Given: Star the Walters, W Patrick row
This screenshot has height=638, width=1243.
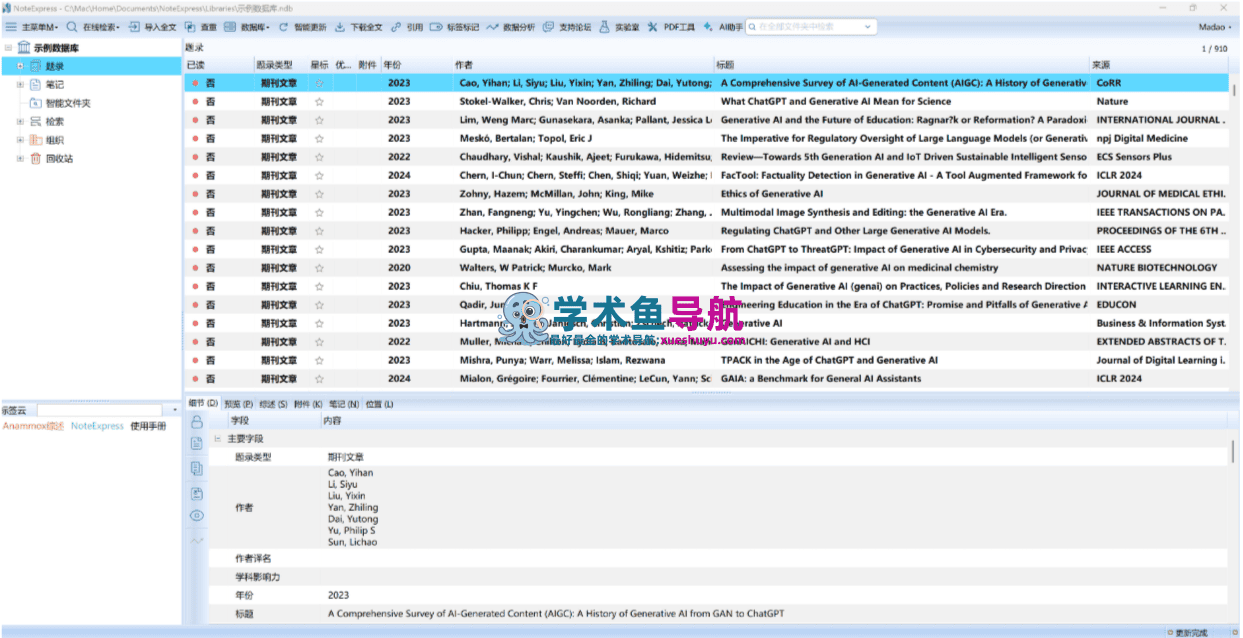Looking at the screenshot, I should (x=319, y=268).
